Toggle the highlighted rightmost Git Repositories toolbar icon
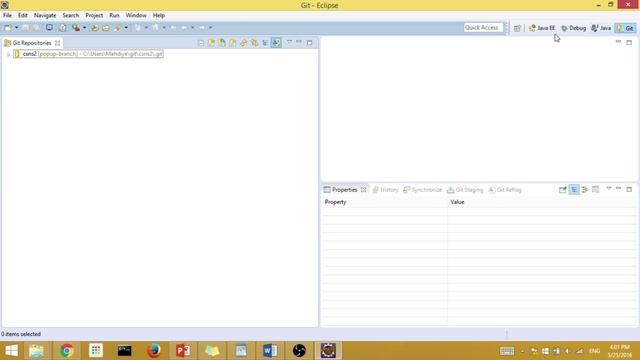 pos(276,42)
